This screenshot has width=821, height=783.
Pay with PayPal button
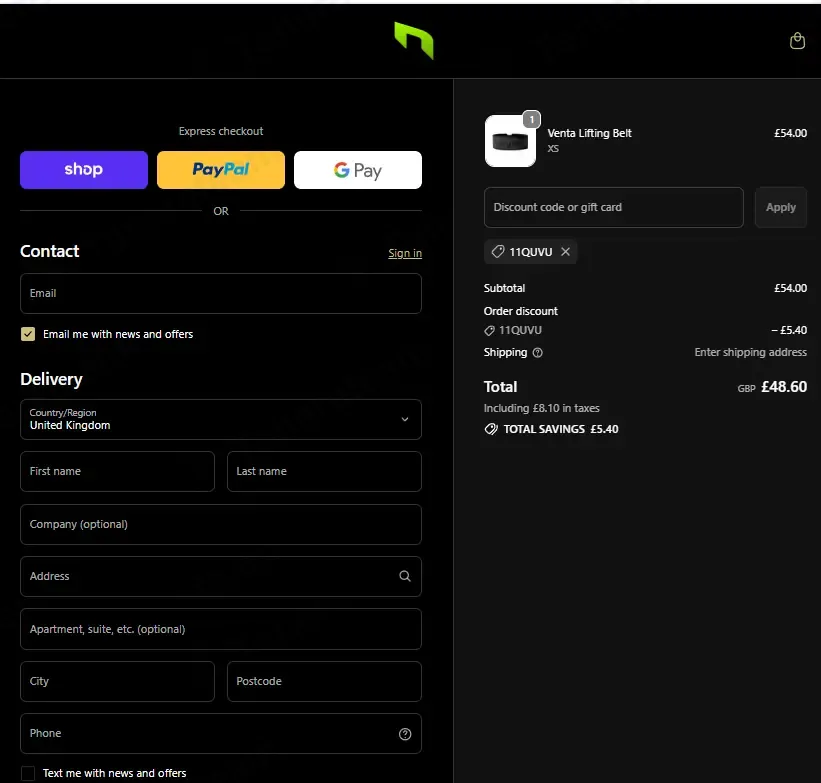coord(221,170)
